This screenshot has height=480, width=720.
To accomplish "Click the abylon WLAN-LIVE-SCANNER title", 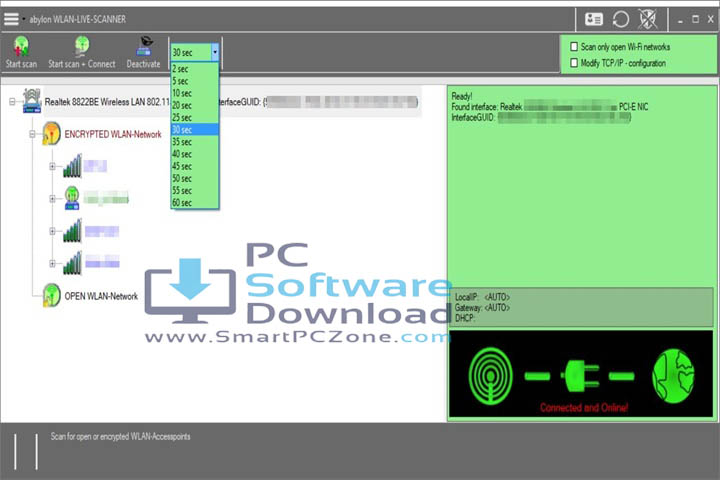I will [x=78, y=19].
